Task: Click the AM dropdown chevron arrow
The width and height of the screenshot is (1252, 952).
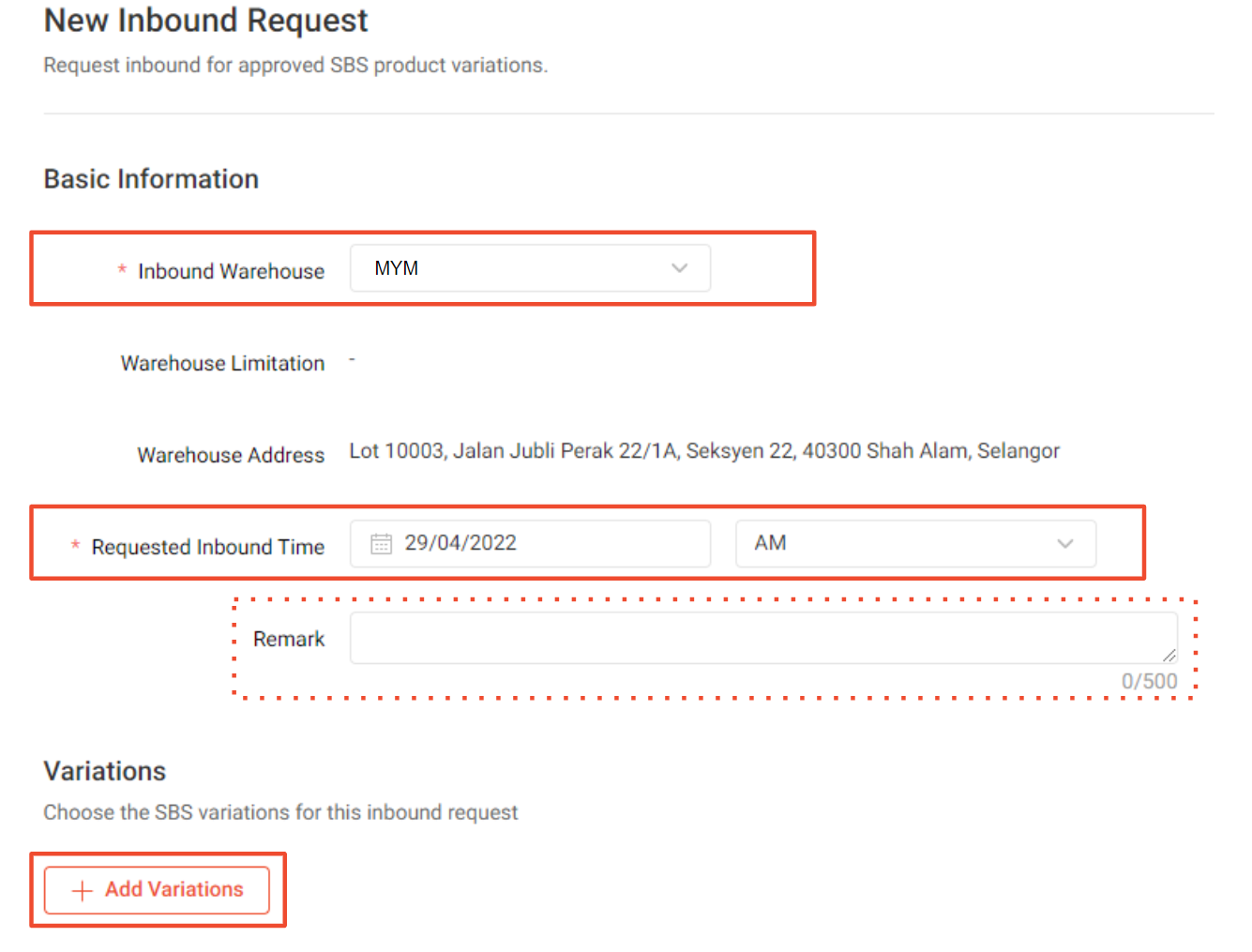Action: pos(1064,544)
